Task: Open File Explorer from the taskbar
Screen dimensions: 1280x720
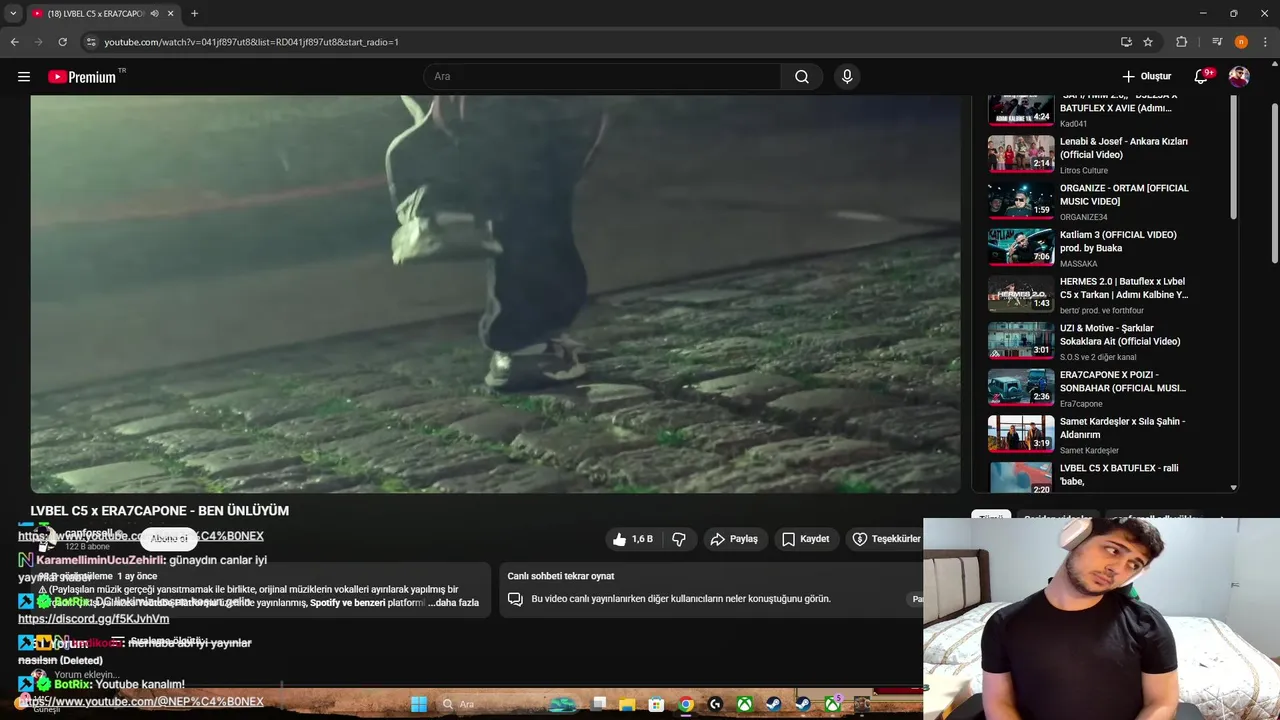Action: (x=627, y=704)
